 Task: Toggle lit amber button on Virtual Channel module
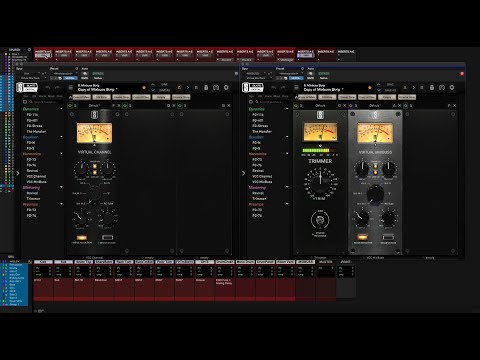pyautogui.click(x=82, y=238)
